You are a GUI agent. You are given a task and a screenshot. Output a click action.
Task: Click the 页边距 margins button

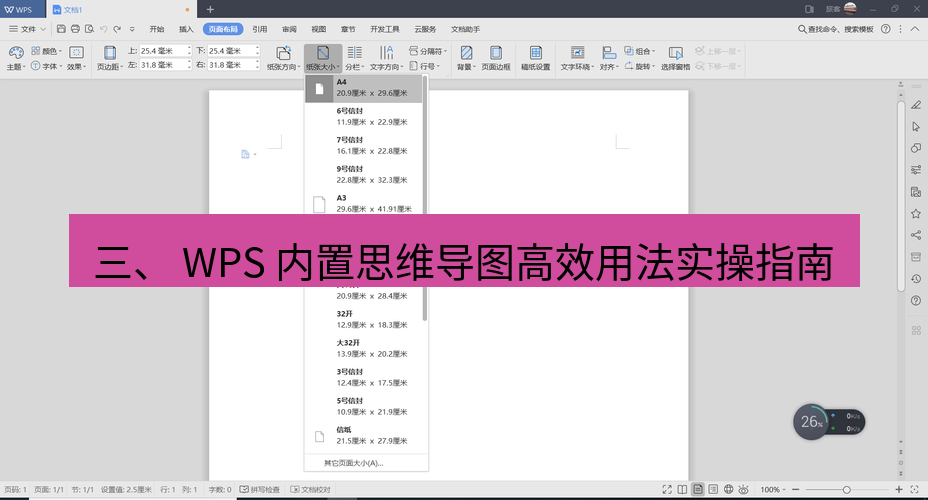109,58
